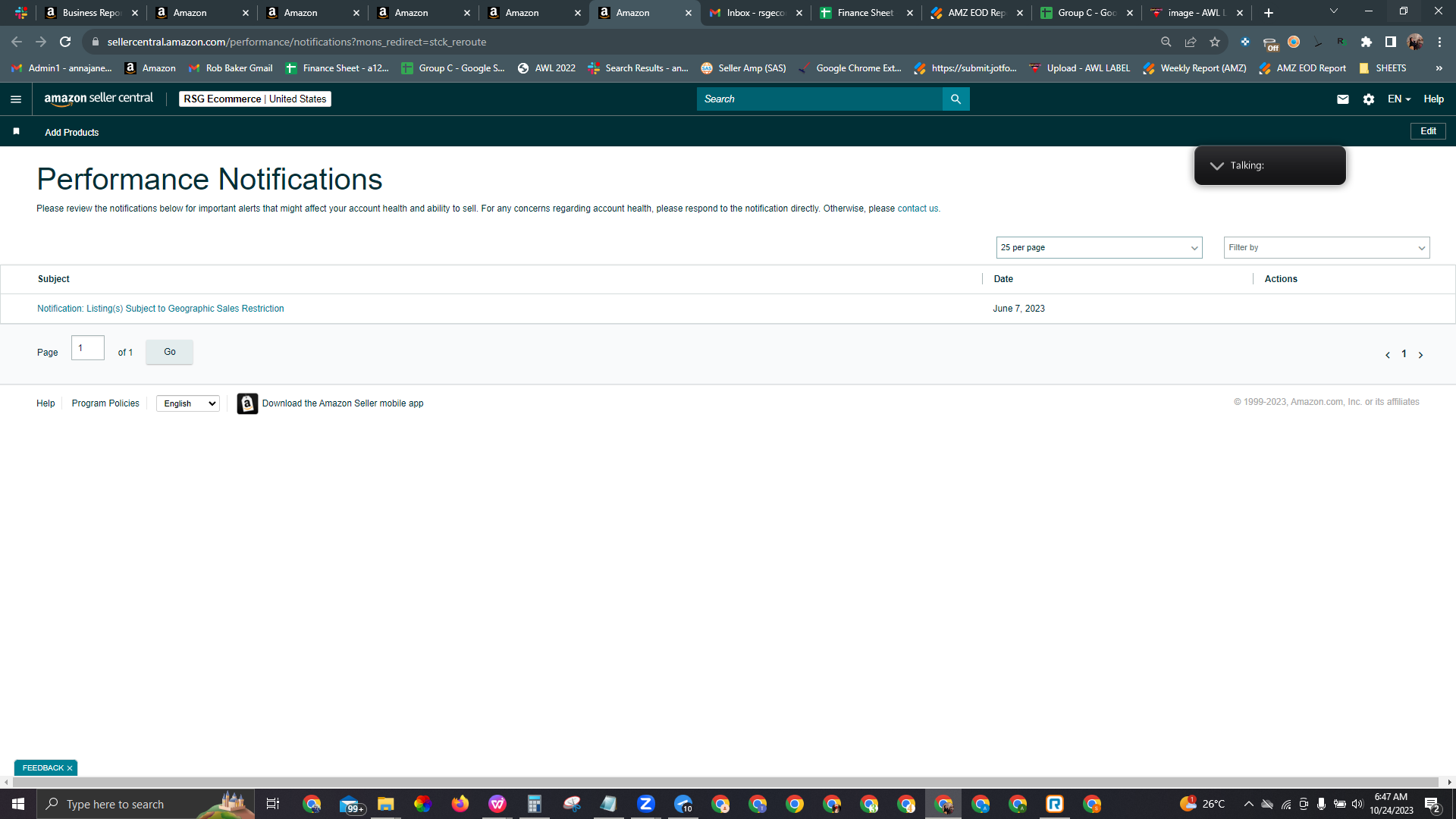Open the messages envelope icon
This screenshot has height=819, width=1456.
pyautogui.click(x=1343, y=99)
